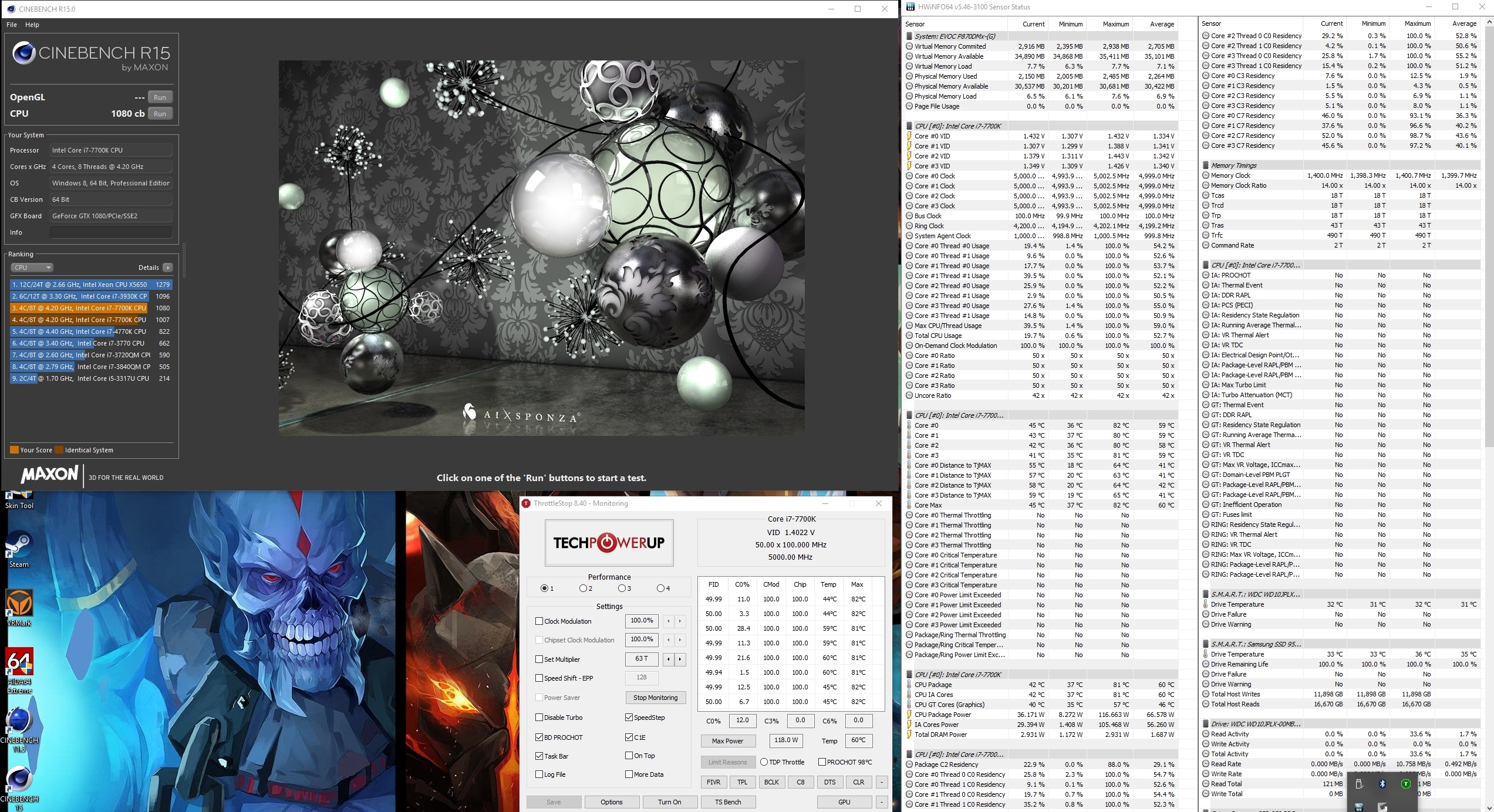
Task: Run the CPU benchmark test
Action: point(160,114)
